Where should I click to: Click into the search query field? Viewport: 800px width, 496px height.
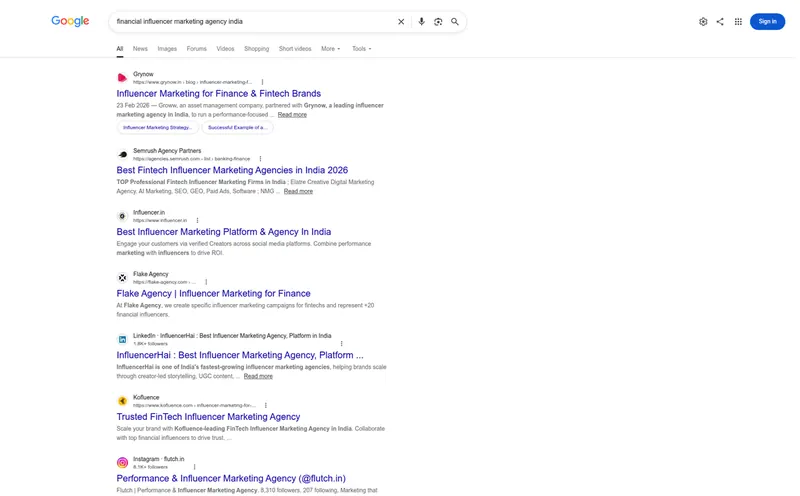tap(253, 21)
